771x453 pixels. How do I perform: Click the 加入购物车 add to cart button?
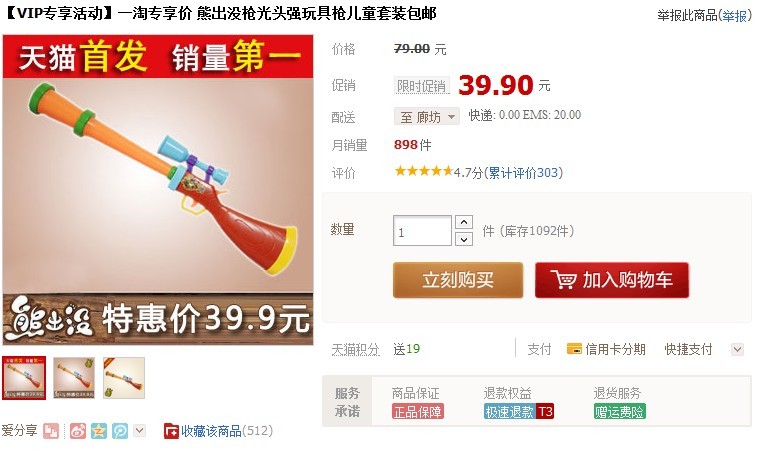pos(612,280)
